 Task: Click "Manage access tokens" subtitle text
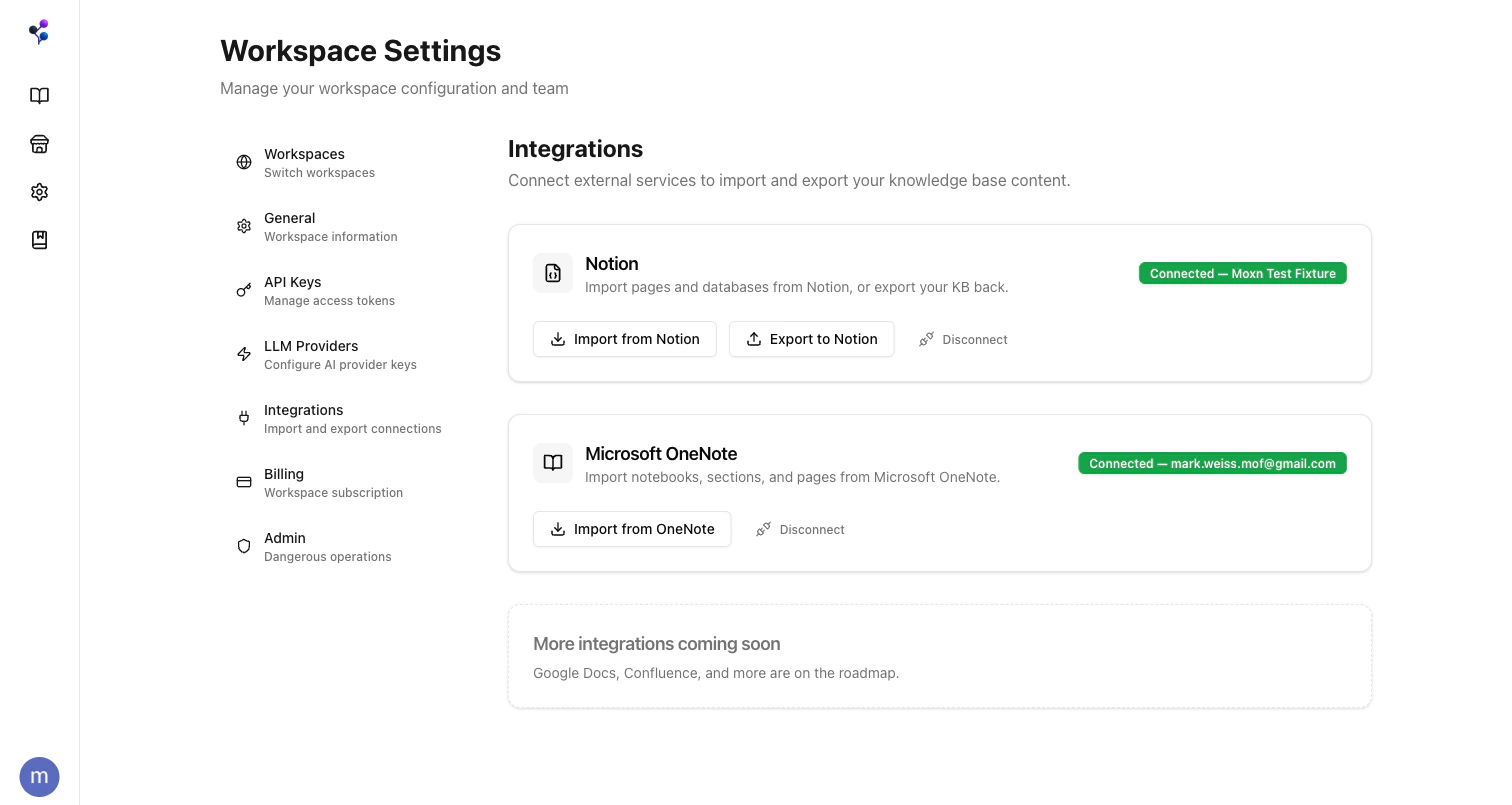[x=329, y=301]
